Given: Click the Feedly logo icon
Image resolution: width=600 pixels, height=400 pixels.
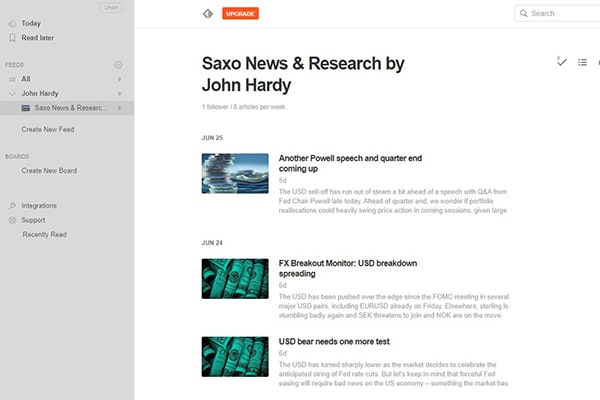Looking at the screenshot, I should click(208, 14).
